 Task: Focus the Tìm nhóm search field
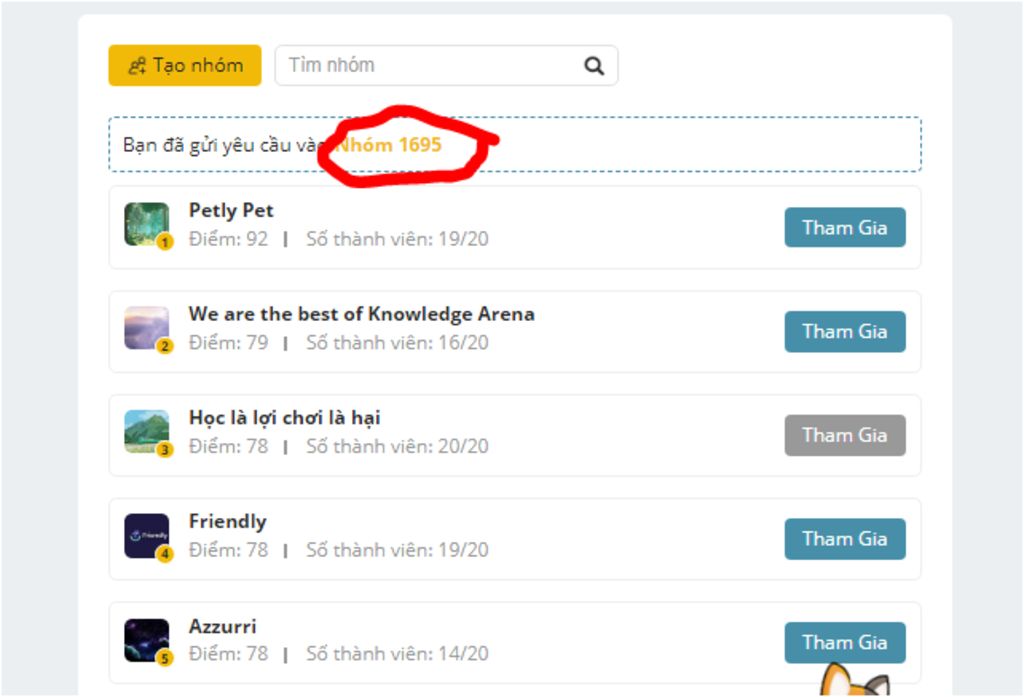pos(446,65)
